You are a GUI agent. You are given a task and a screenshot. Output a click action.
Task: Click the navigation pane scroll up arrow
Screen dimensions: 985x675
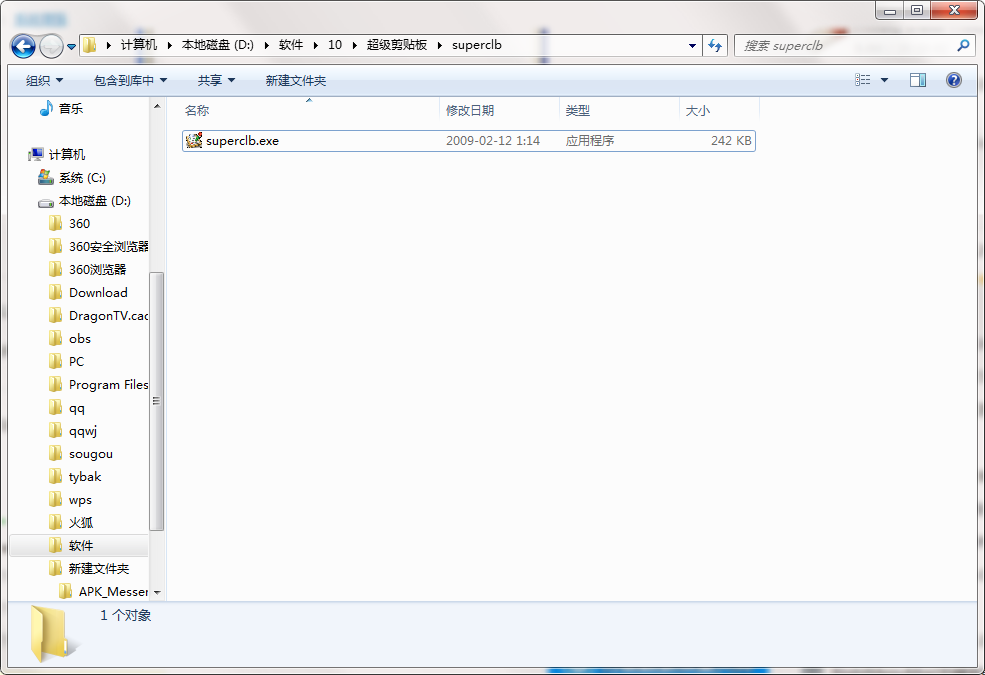pos(157,107)
